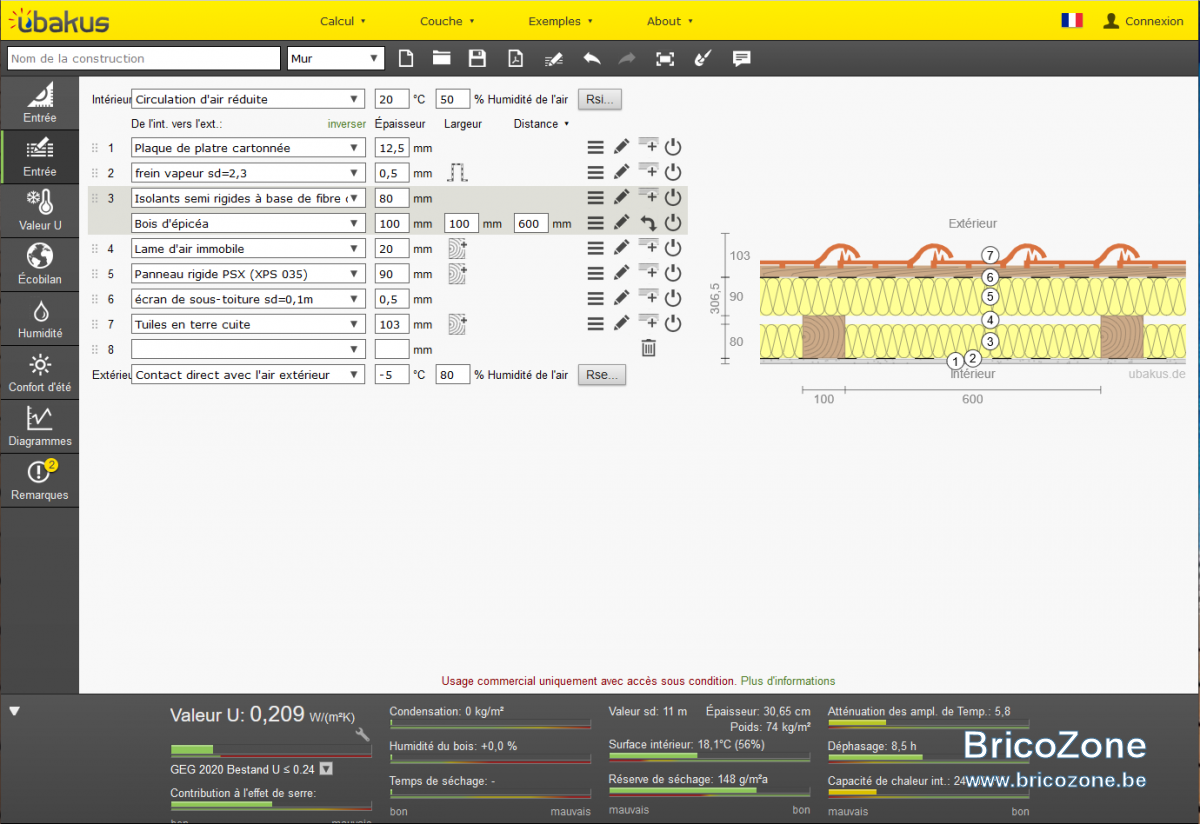
Task: Export to PDF using the PDF icon
Action: coord(514,58)
